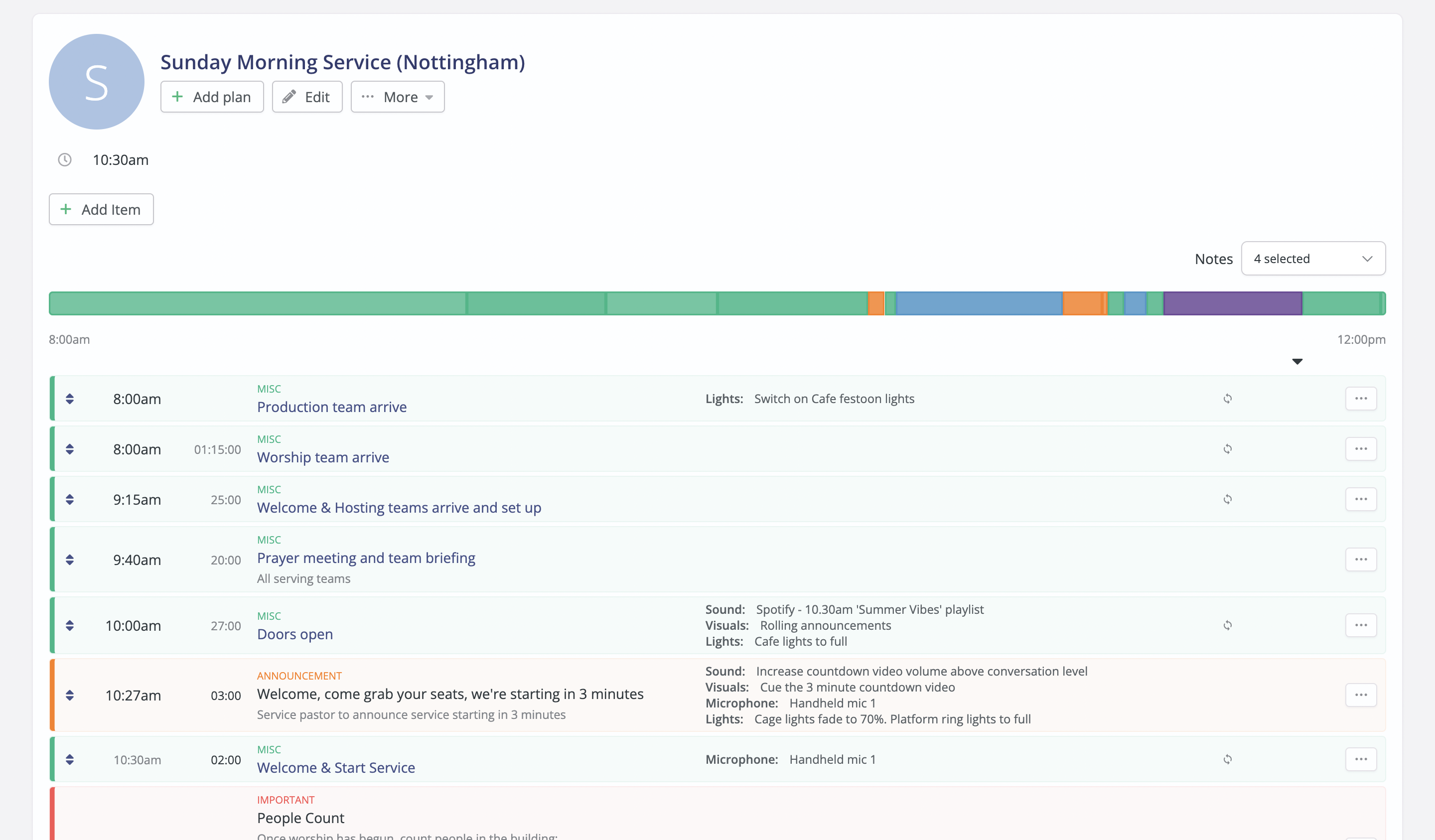Open the three-dot menu on Prayer meeting row
The height and width of the screenshot is (840, 1435).
click(1361, 559)
